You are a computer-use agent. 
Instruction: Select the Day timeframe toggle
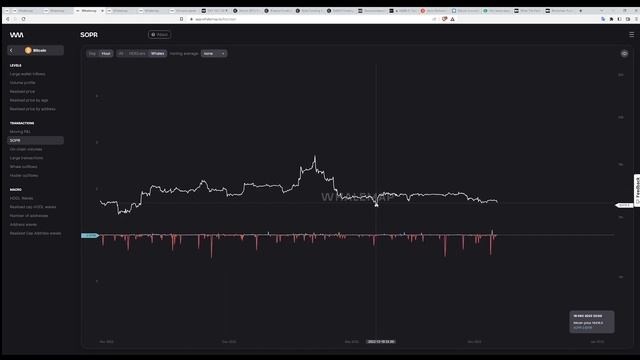tap(92, 53)
